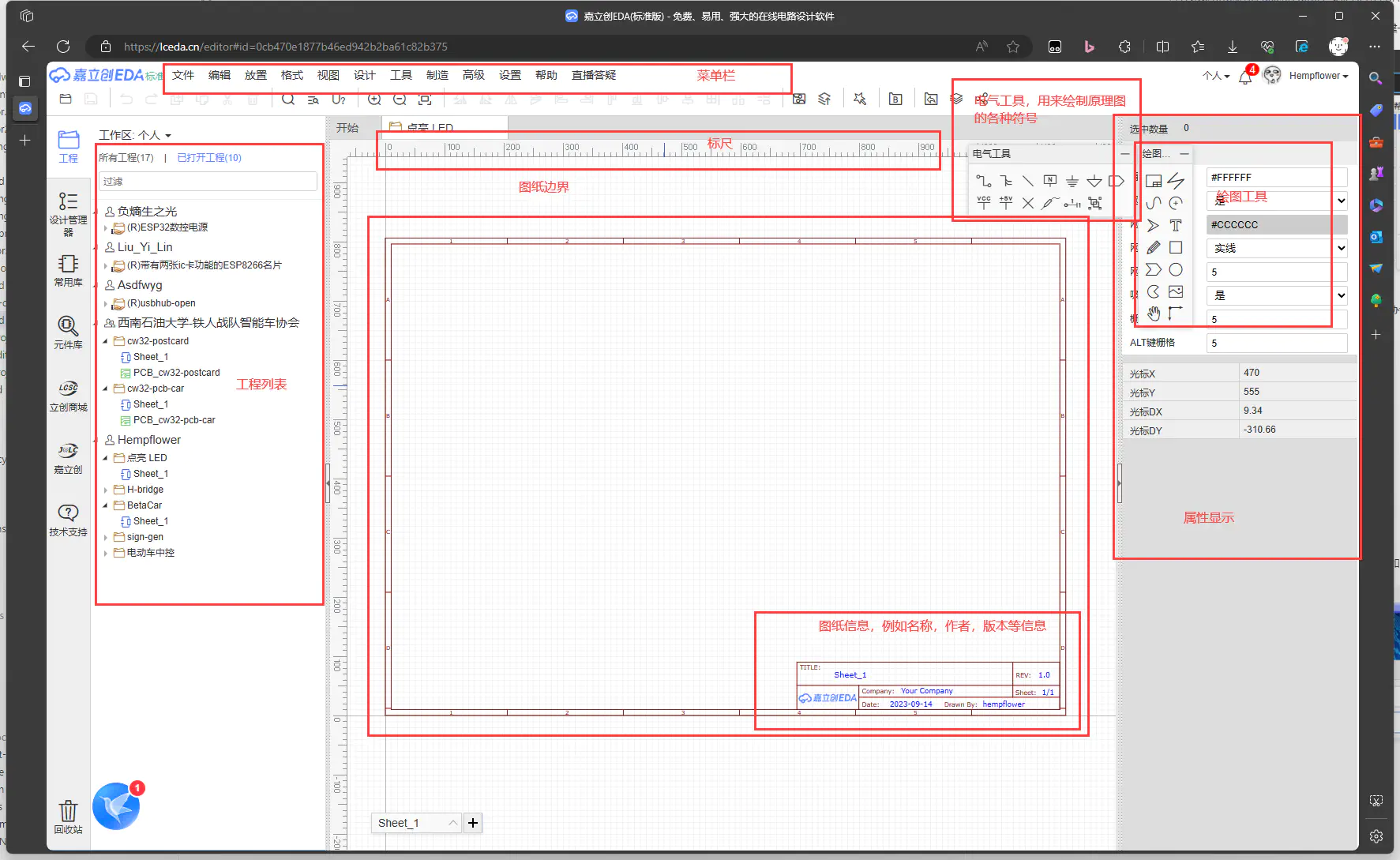This screenshot has width=1400, height=860.
Task: Open the 放置 menu
Action: pyautogui.click(x=255, y=75)
